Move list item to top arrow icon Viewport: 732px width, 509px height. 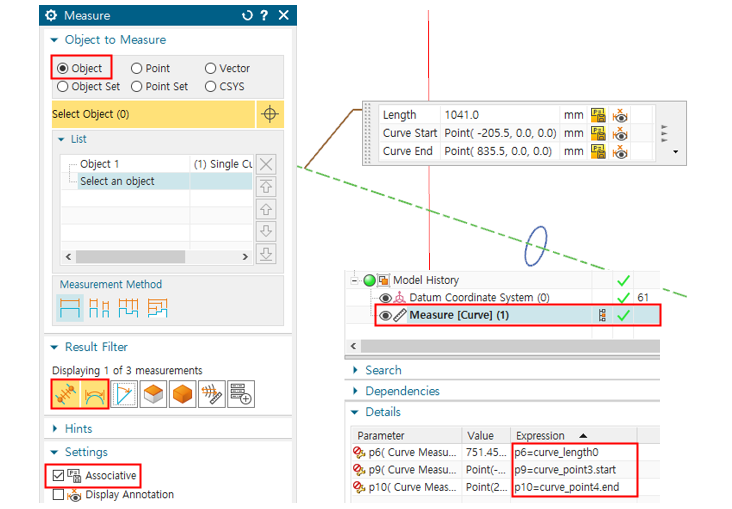click(266, 187)
